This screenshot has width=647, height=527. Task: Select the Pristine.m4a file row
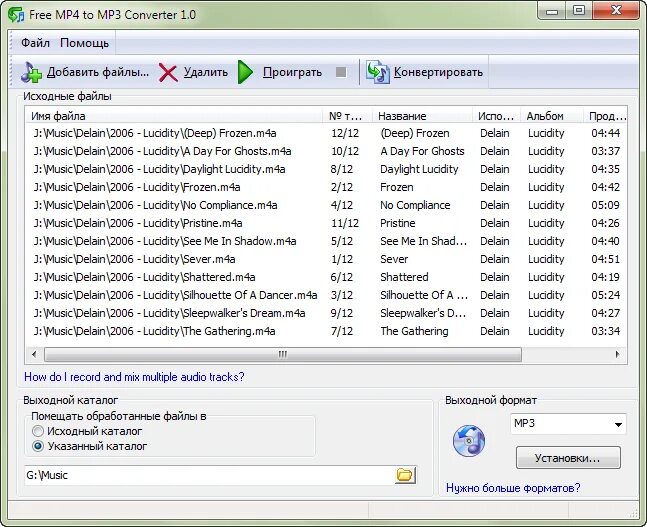[x=326, y=223]
